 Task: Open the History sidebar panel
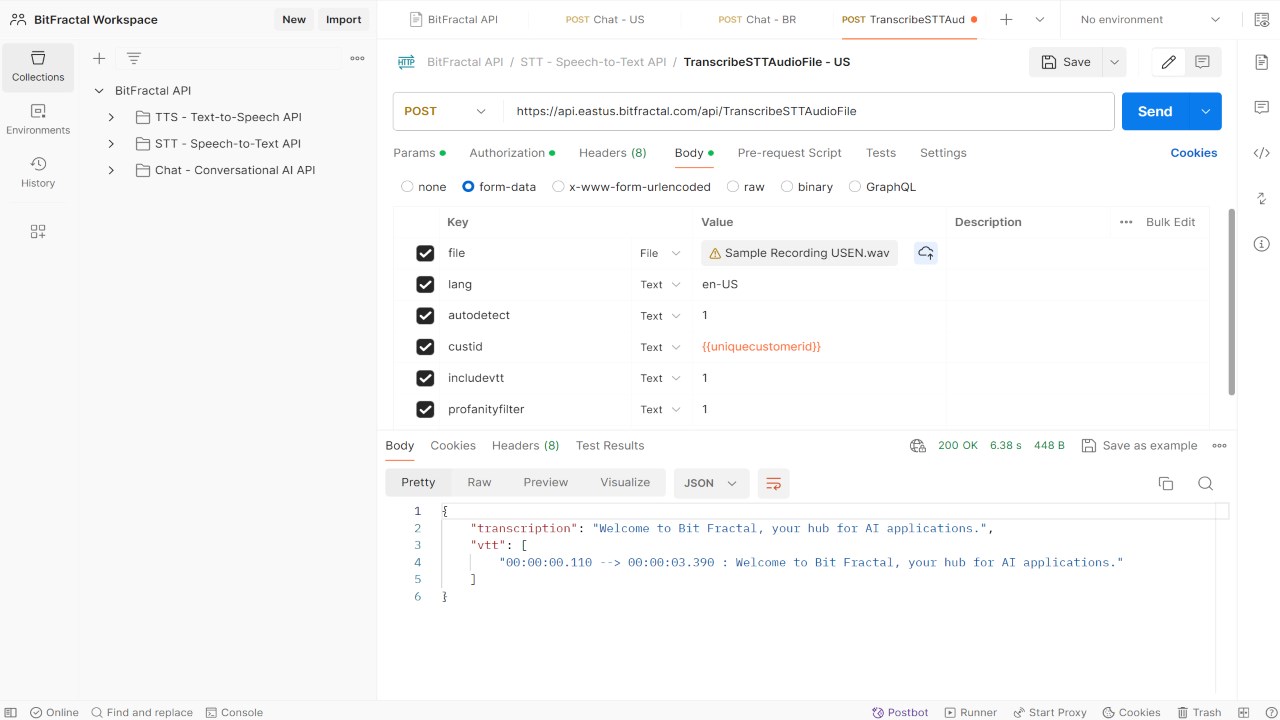coord(38,173)
